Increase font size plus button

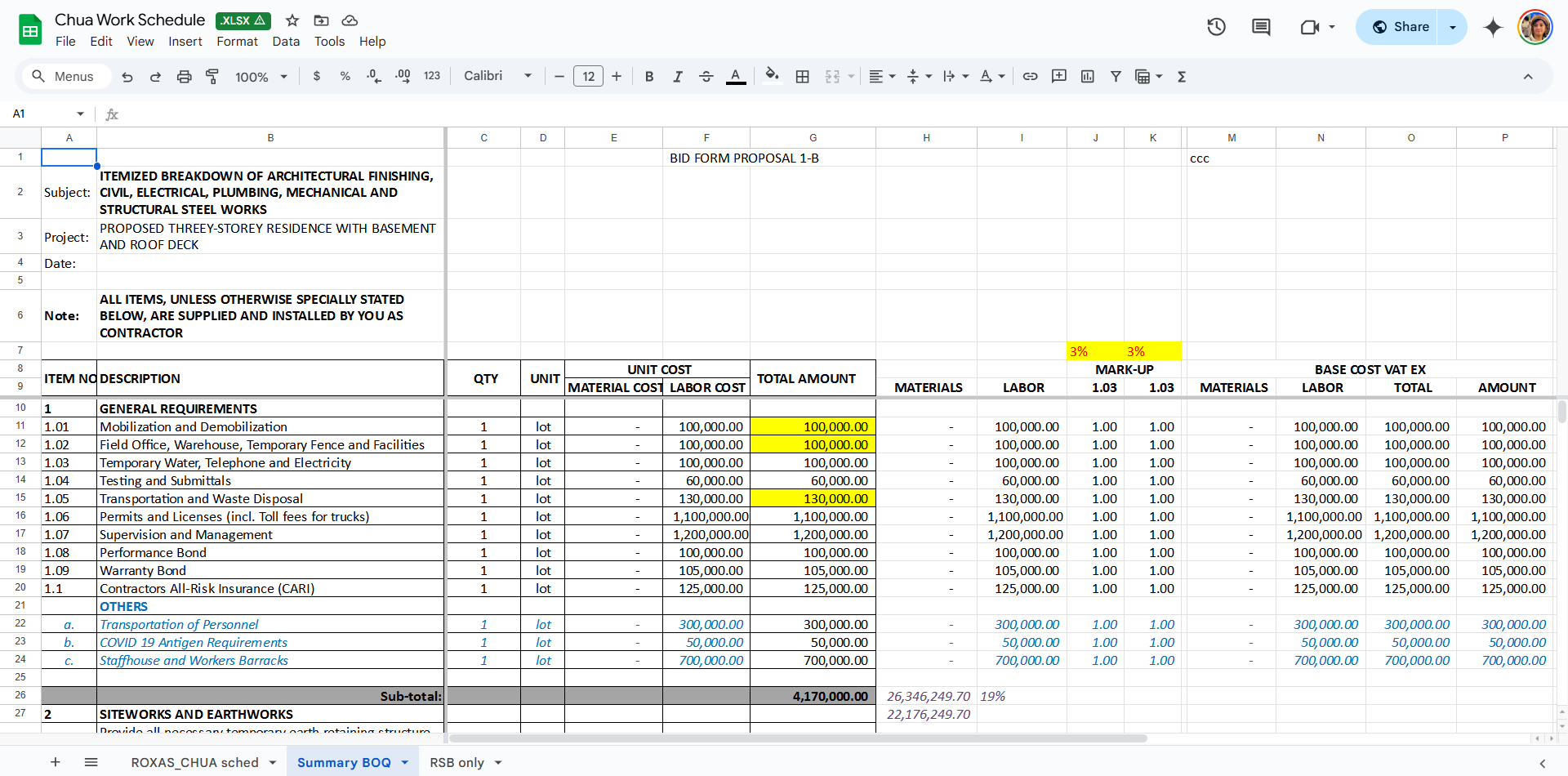[x=617, y=76]
